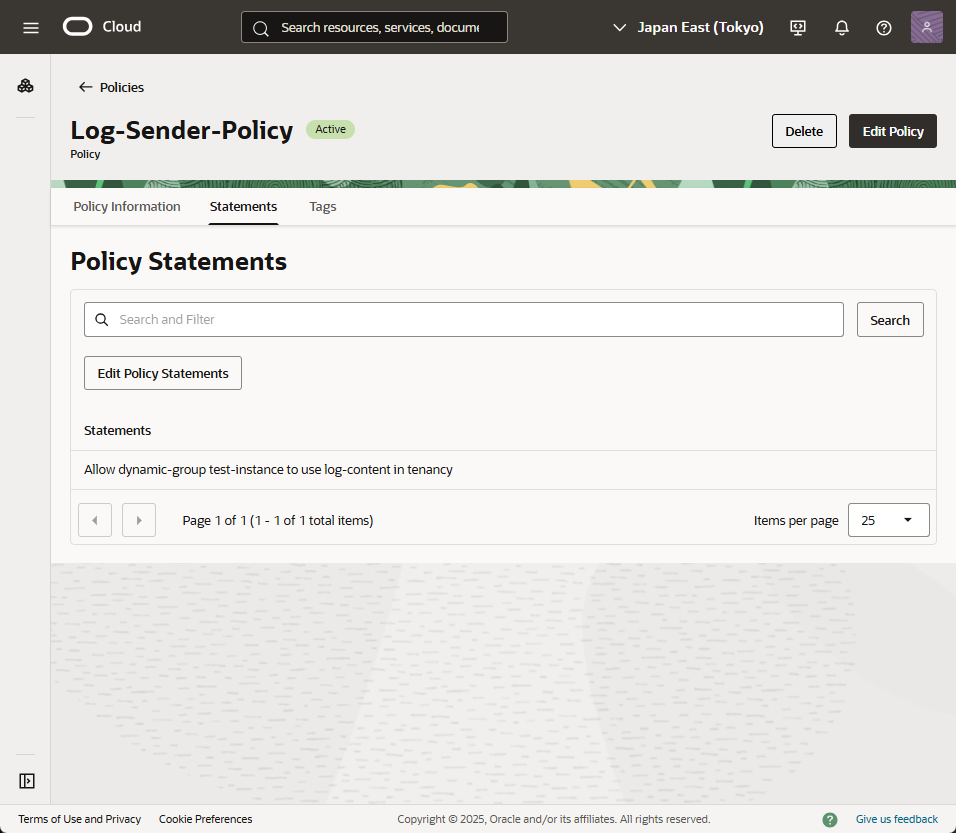This screenshot has width=956, height=833.
Task: Switch to the Tags tab
Action: [x=323, y=207]
